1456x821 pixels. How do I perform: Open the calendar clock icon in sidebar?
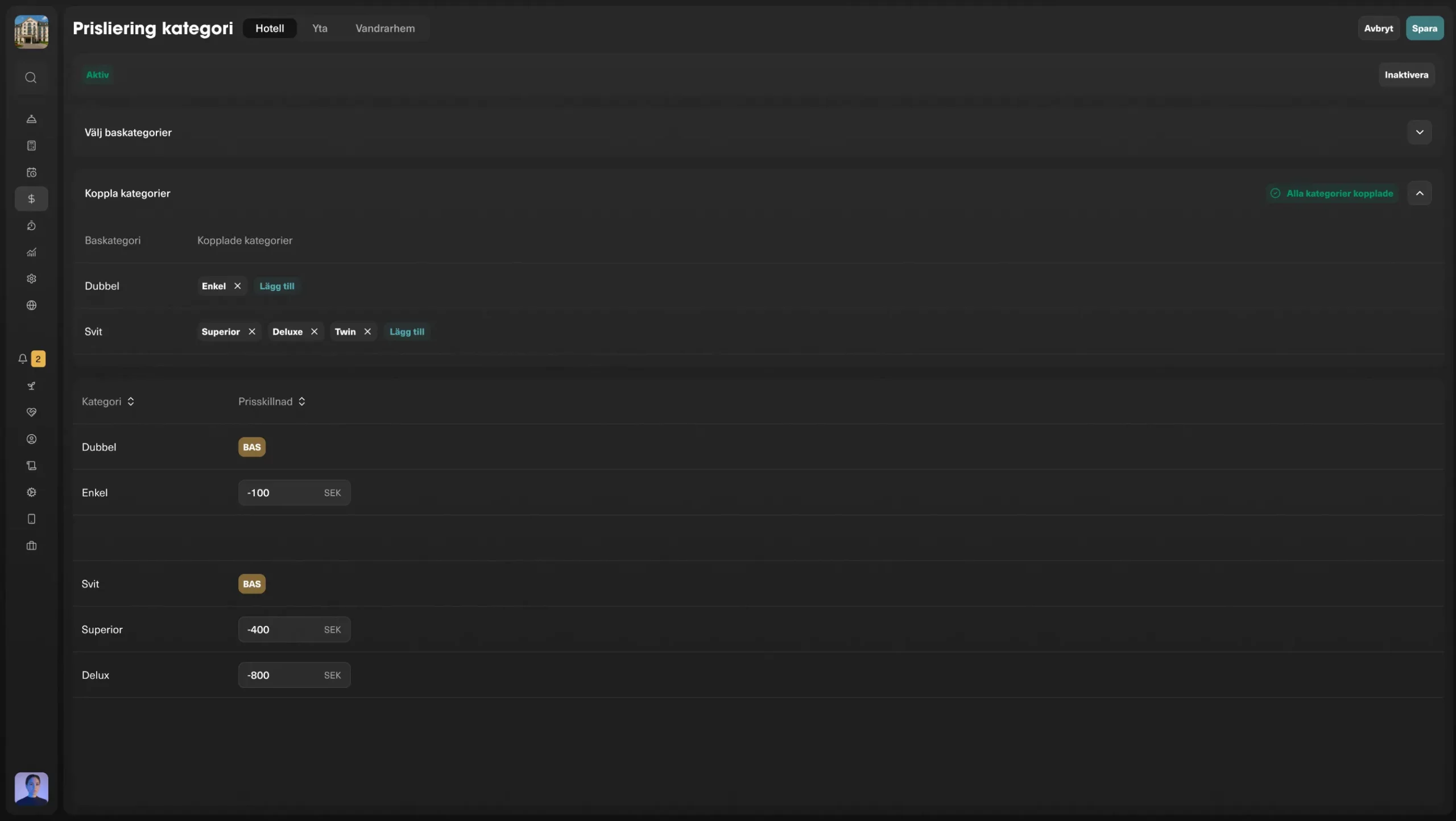[x=31, y=172]
